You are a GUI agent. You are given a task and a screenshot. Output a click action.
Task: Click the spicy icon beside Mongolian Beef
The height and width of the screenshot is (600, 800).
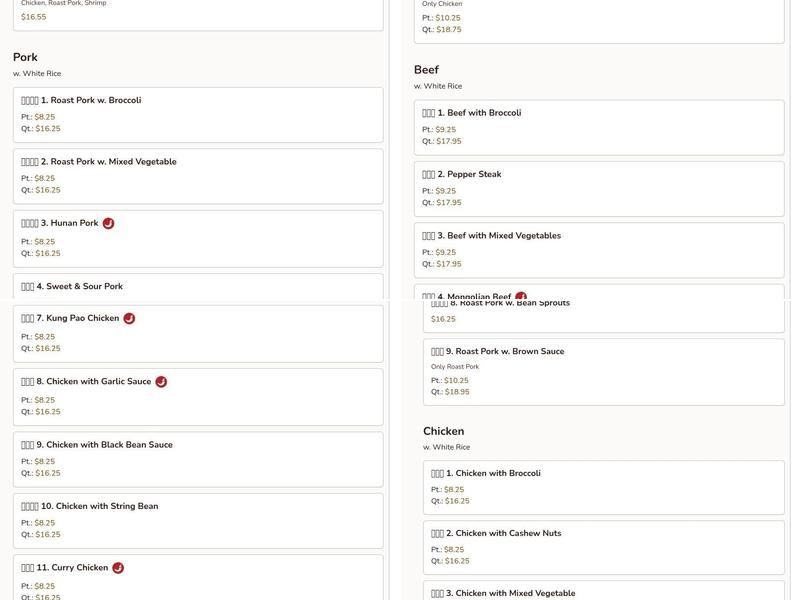(521, 297)
